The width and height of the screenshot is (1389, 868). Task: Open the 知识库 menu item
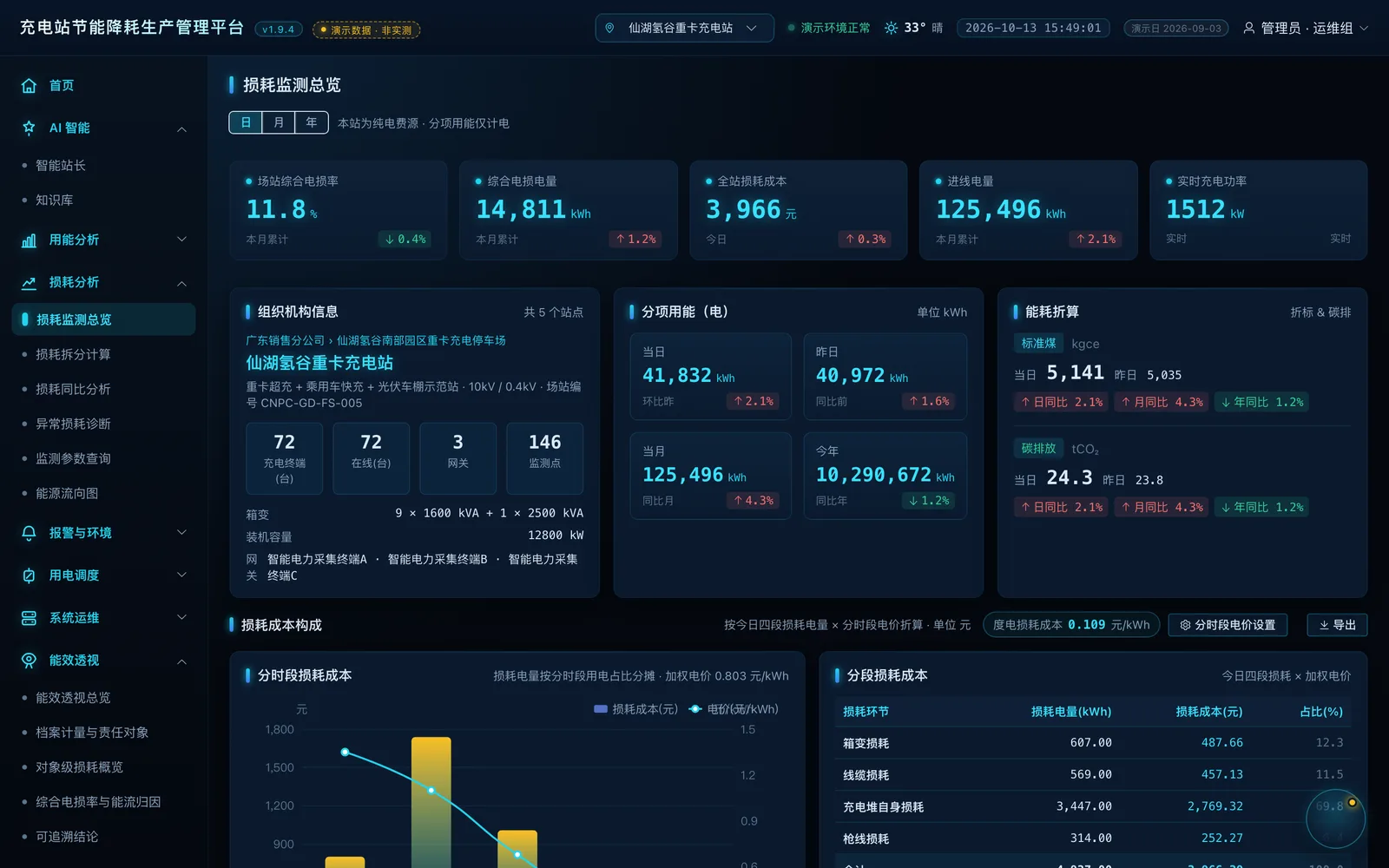pos(104,201)
